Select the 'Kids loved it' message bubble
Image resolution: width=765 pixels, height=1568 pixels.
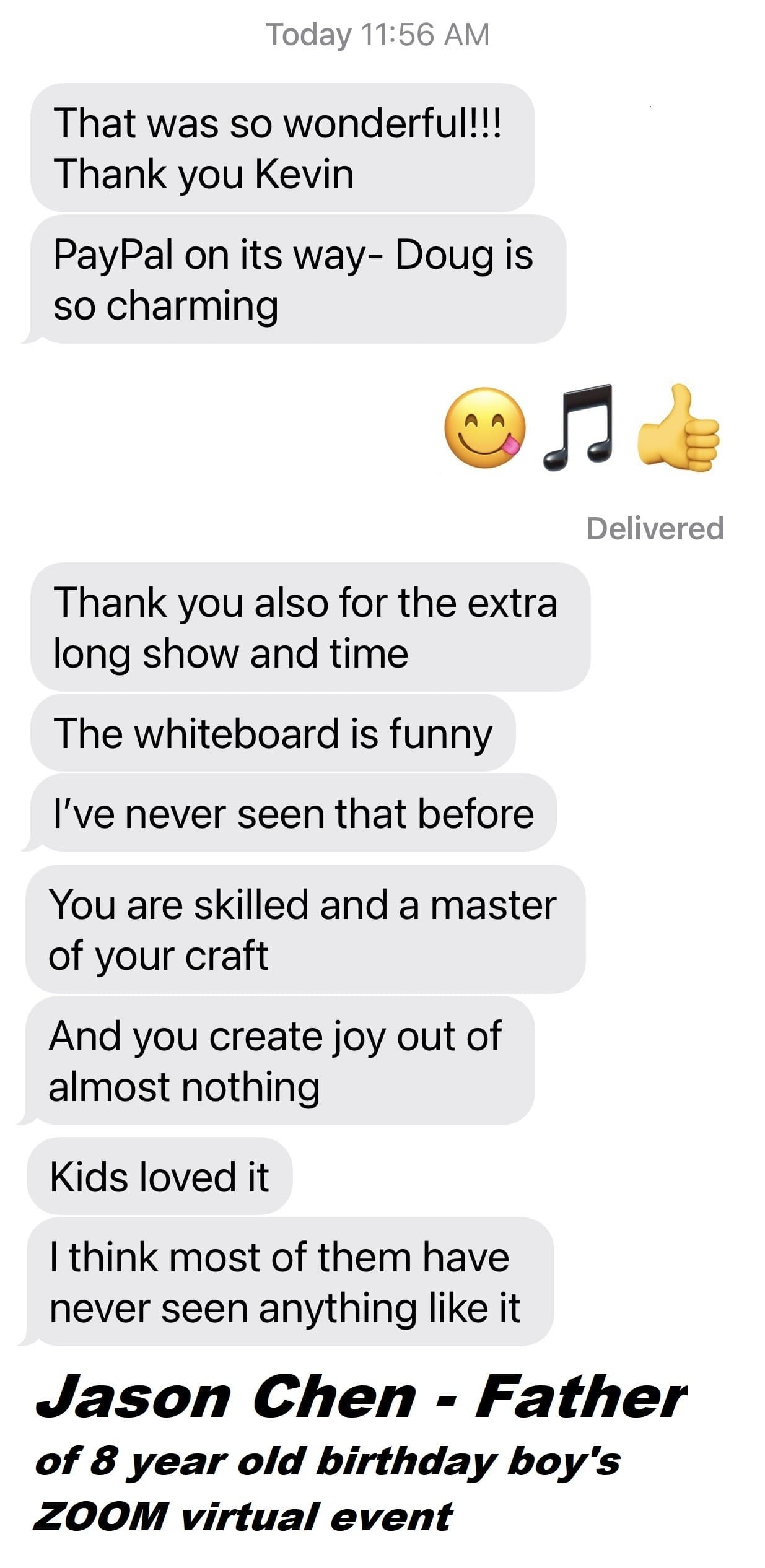click(x=159, y=1175)
